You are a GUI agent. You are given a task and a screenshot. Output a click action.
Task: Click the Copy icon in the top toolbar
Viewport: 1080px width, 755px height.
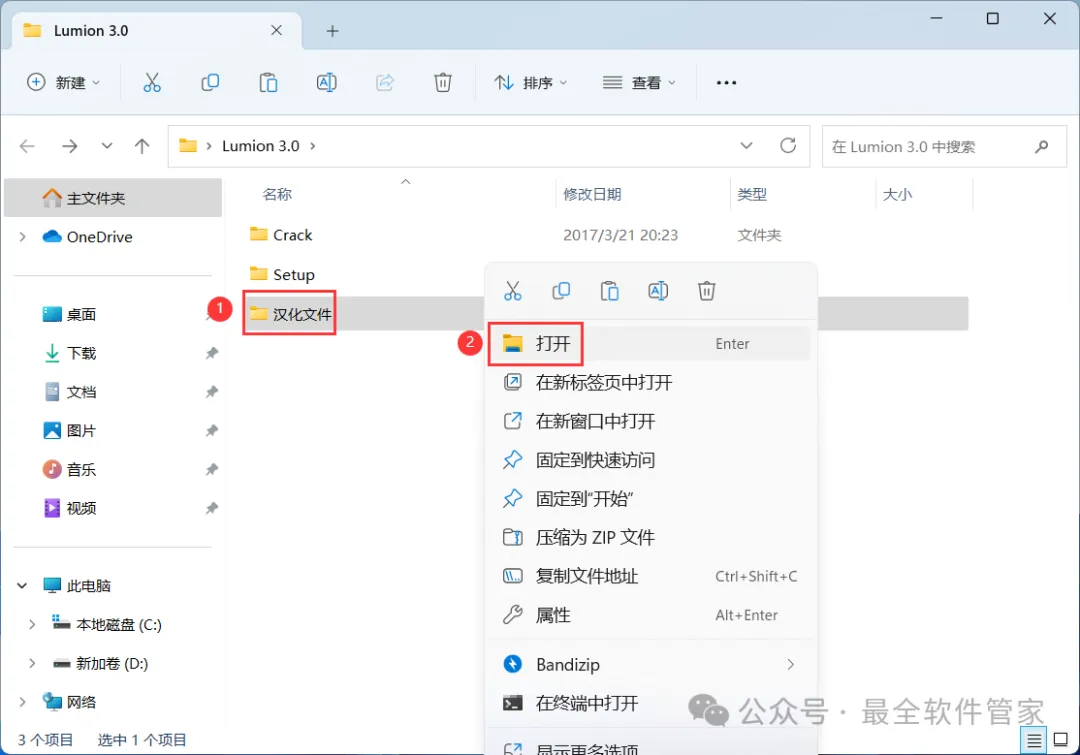click(210, 83)
